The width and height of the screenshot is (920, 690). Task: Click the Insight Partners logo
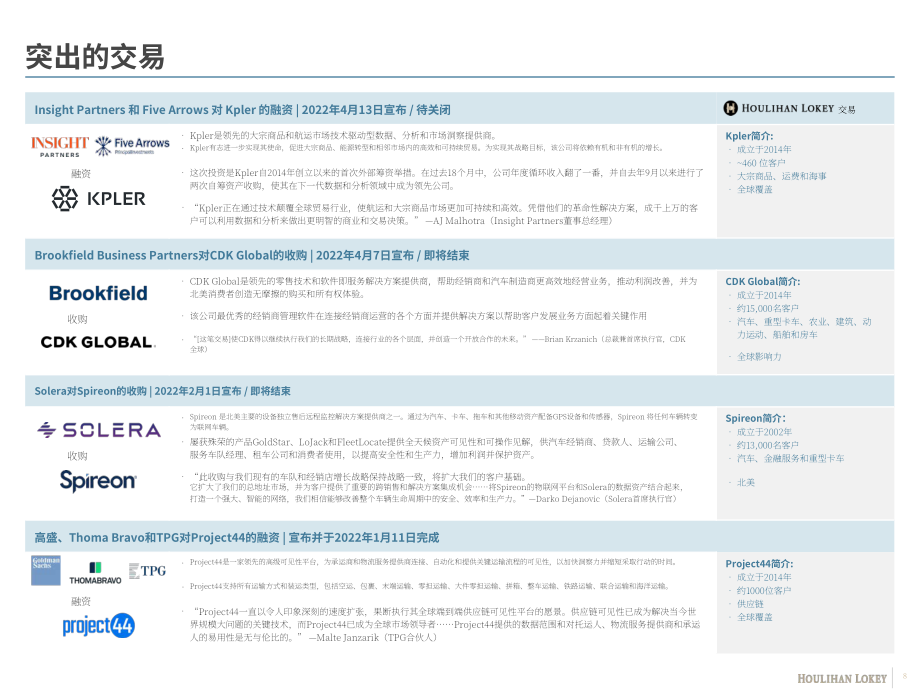click(x=60, y=146)
